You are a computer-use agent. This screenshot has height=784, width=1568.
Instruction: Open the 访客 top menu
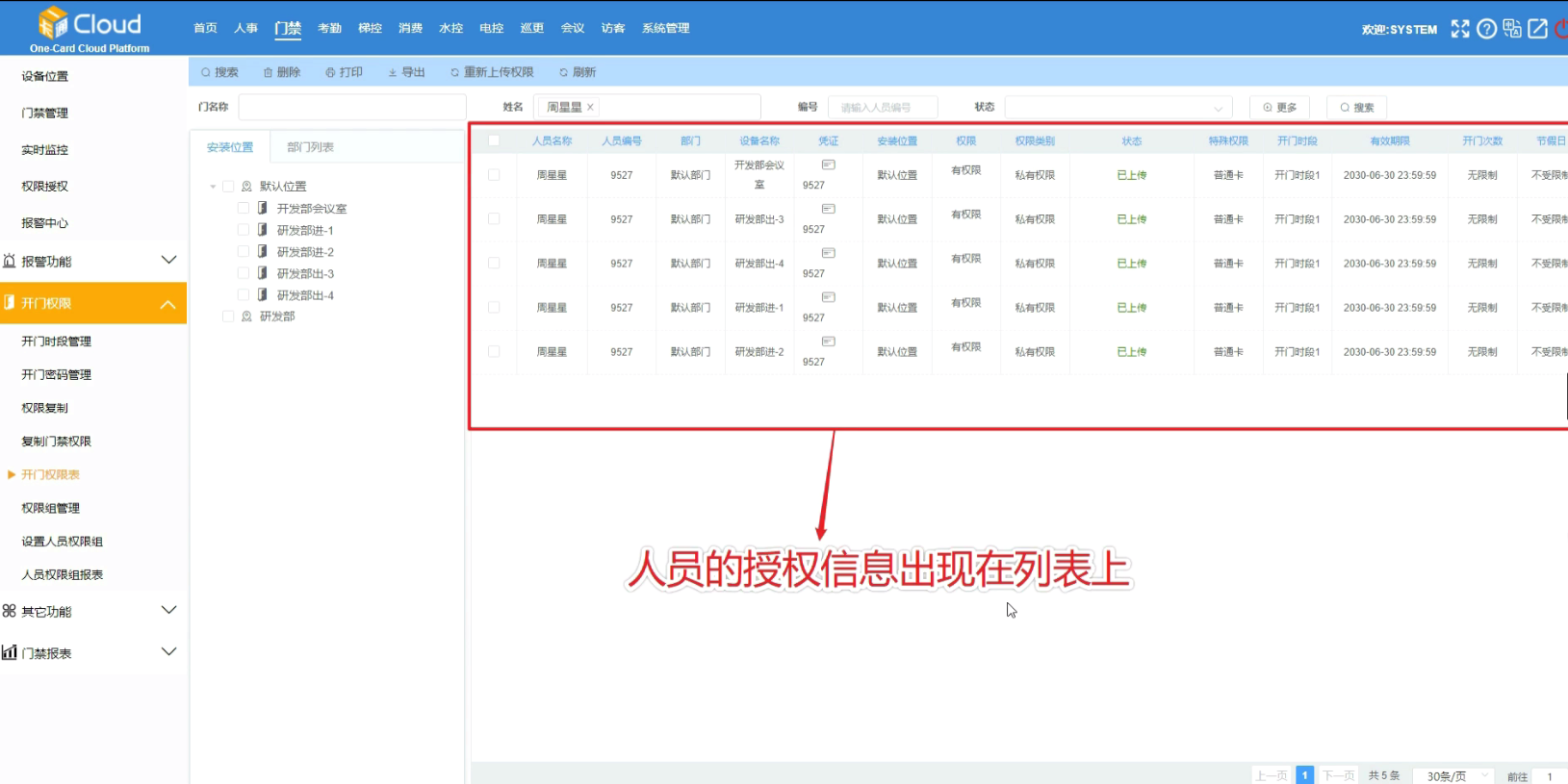click(613, 28)
